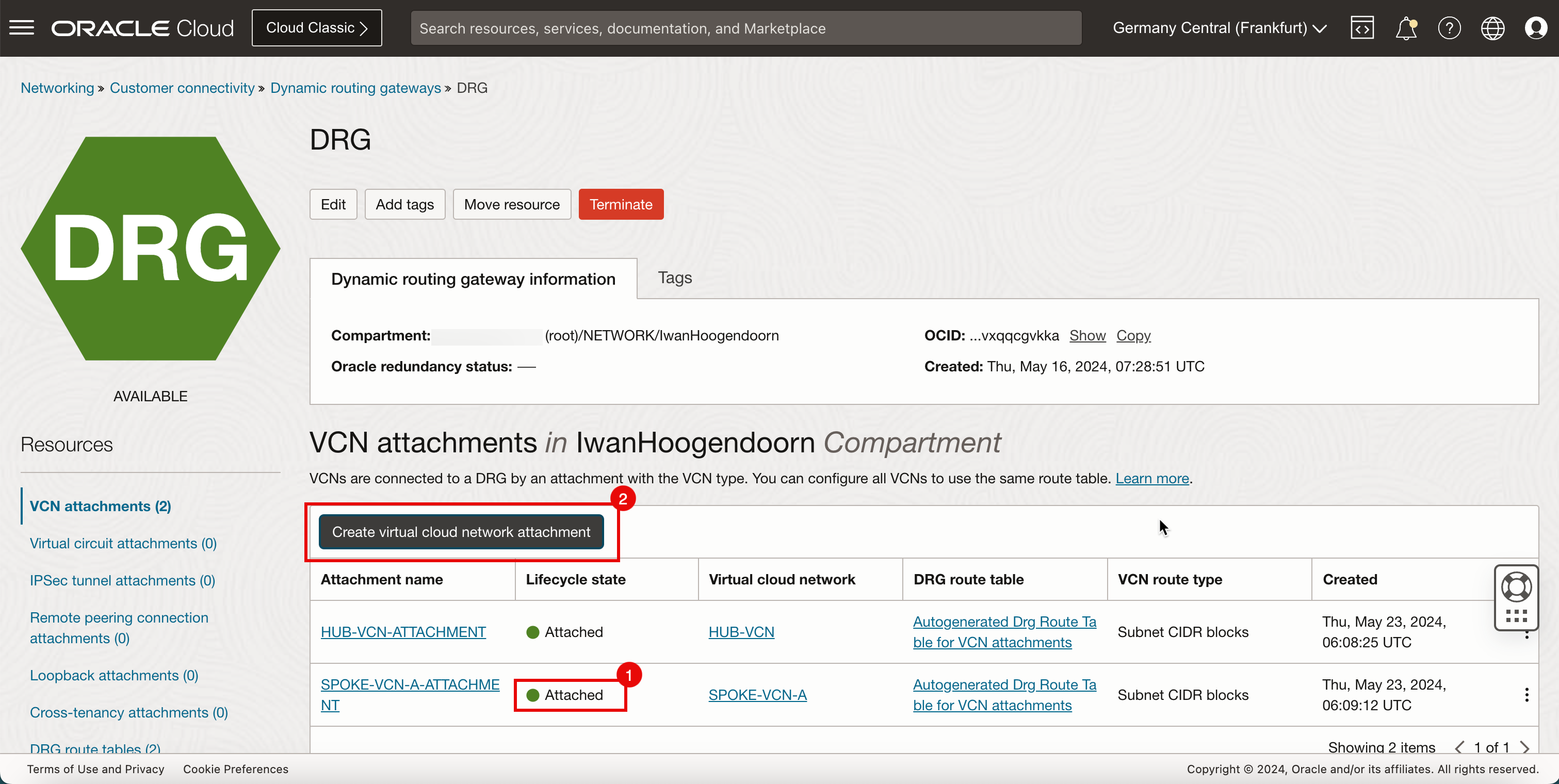This screenshot has width=1559, height=784.
Task: Switch to the Tags tab
Action: pos(674,277)
